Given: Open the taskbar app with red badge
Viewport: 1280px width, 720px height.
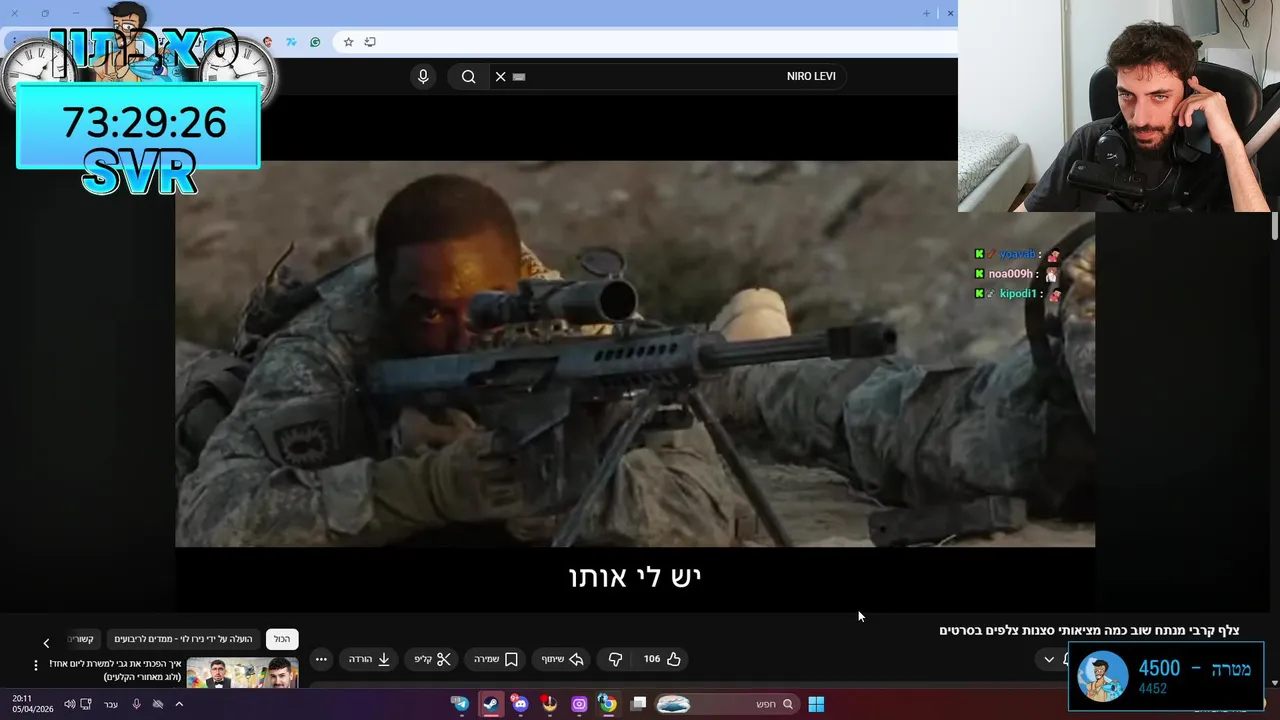Looking at the screenshot, I should click(x=549, y=704).
